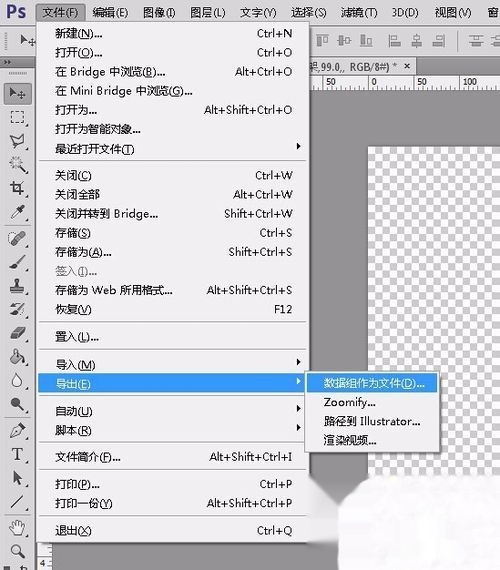
Task: Click the distribute top edges icon
Action: pyautogui.click(x=476, y=40)
